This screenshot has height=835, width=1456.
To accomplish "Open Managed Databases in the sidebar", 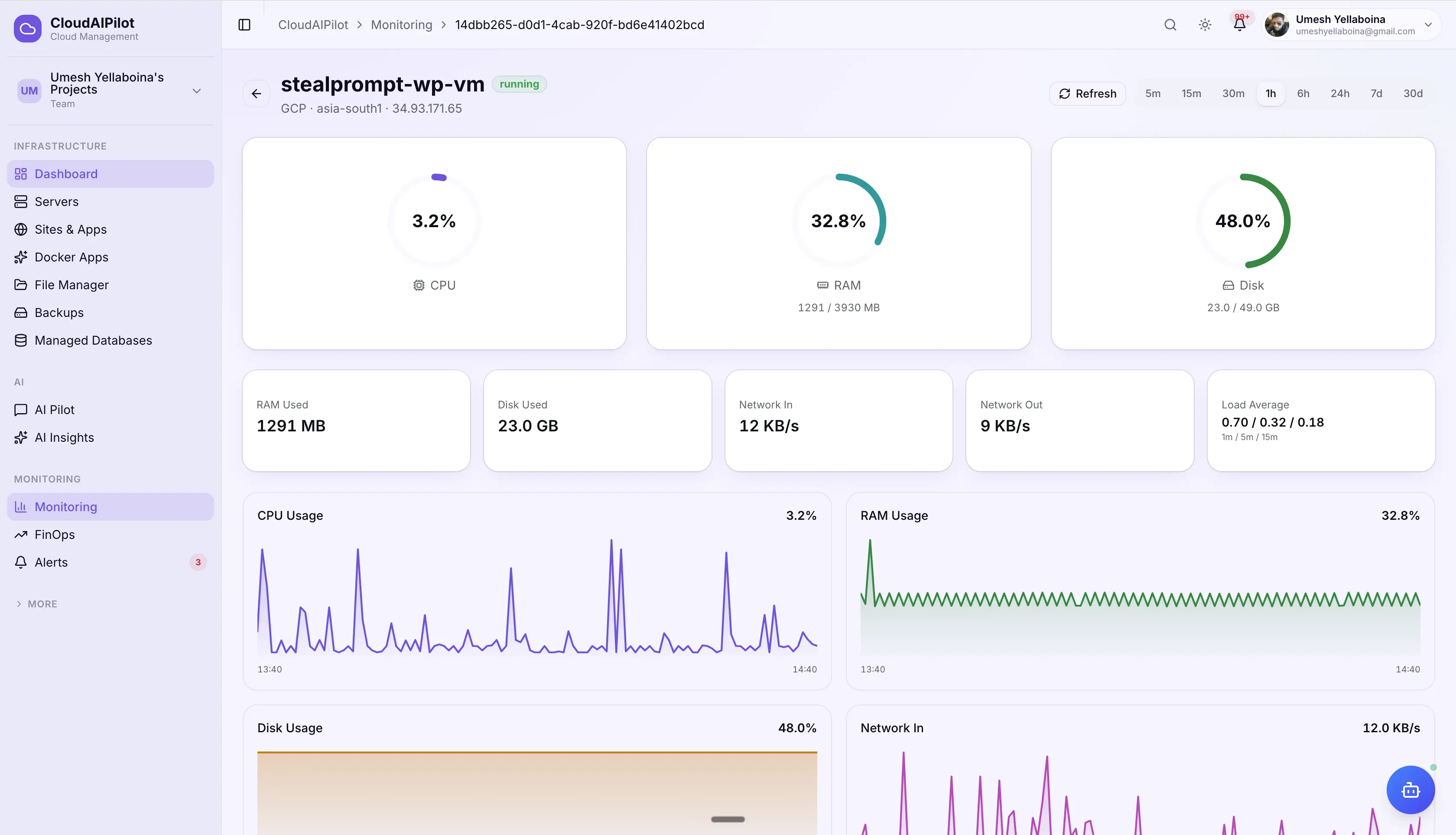I will (110, 340).
